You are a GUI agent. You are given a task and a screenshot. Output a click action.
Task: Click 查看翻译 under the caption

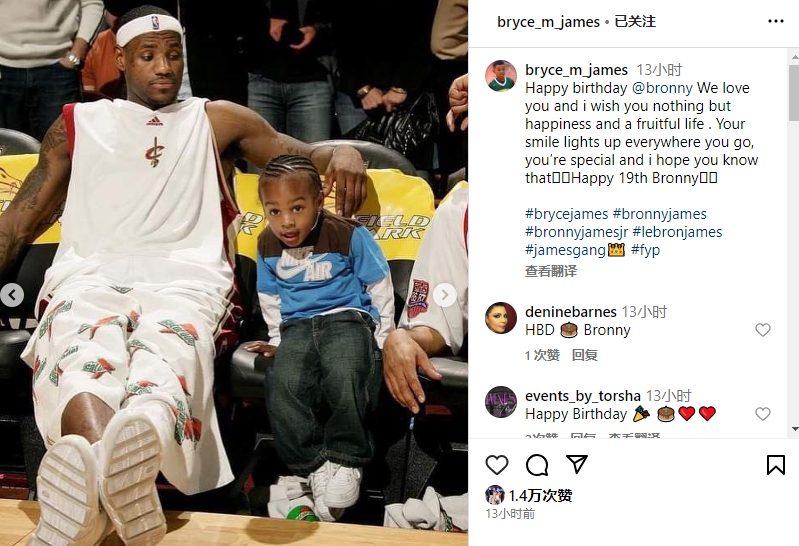[x=551, y=271]
